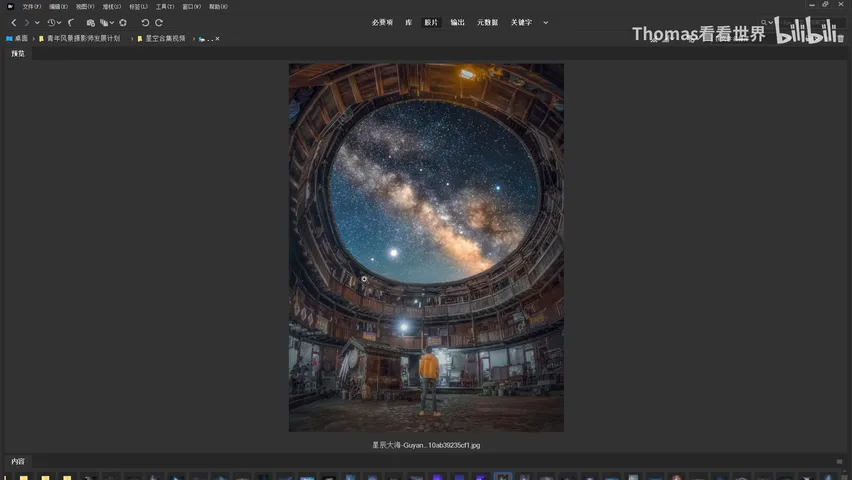Open the 视图 menu
The image size is (852, 480).
click(x=85, y=7)
